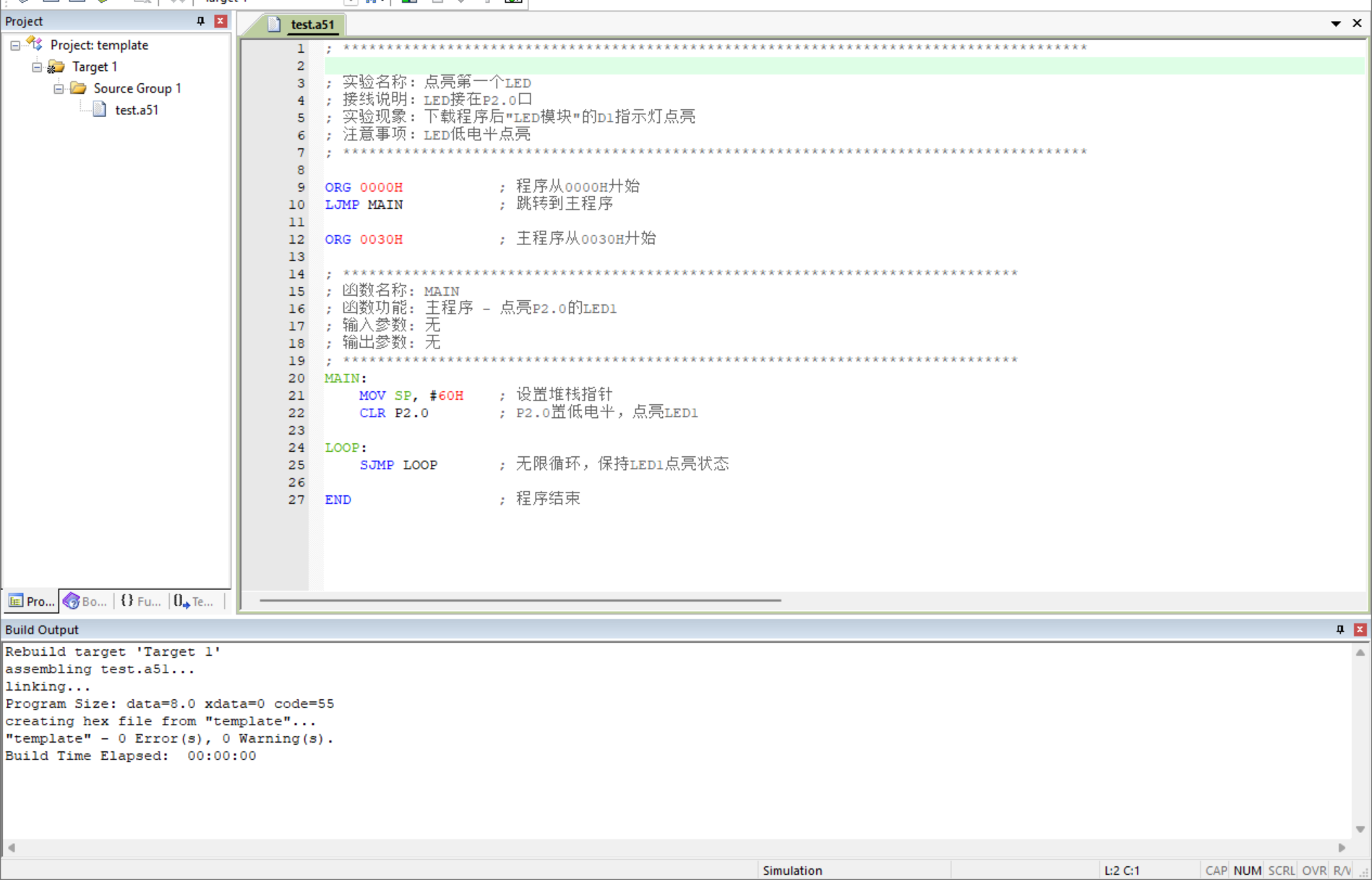
Task: Switch to the Project (Pro...) bottom tab
Action: point(31,601)
